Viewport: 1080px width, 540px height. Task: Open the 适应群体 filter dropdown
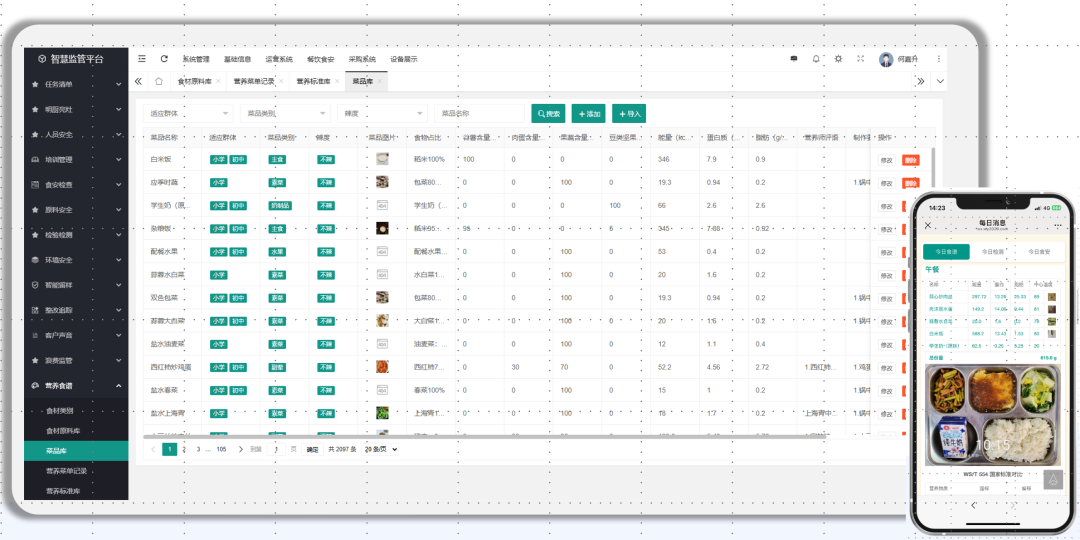pos(187,114)
